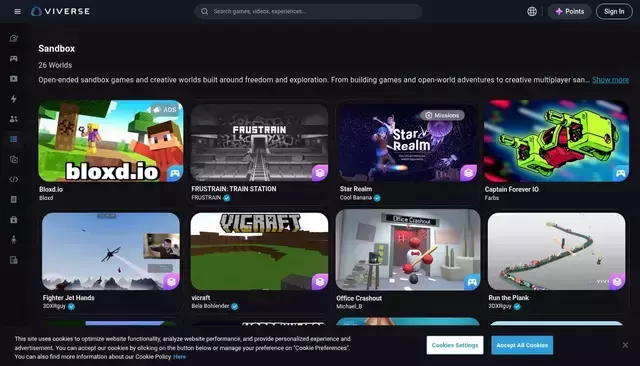Viewport: 640px width, 366px height.
Task: Open the document sidebar icon
Action: 13,200
